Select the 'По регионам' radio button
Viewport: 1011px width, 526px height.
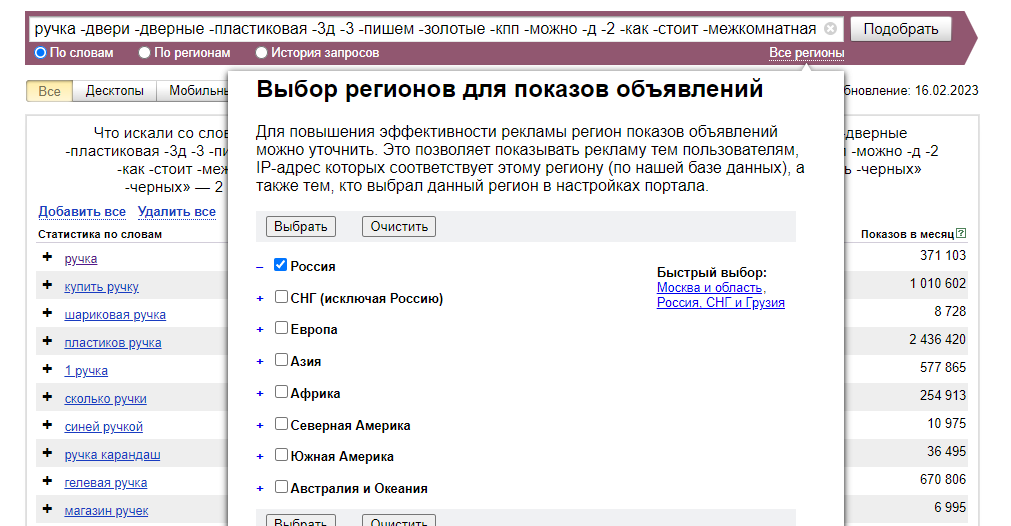coord(144,53)
